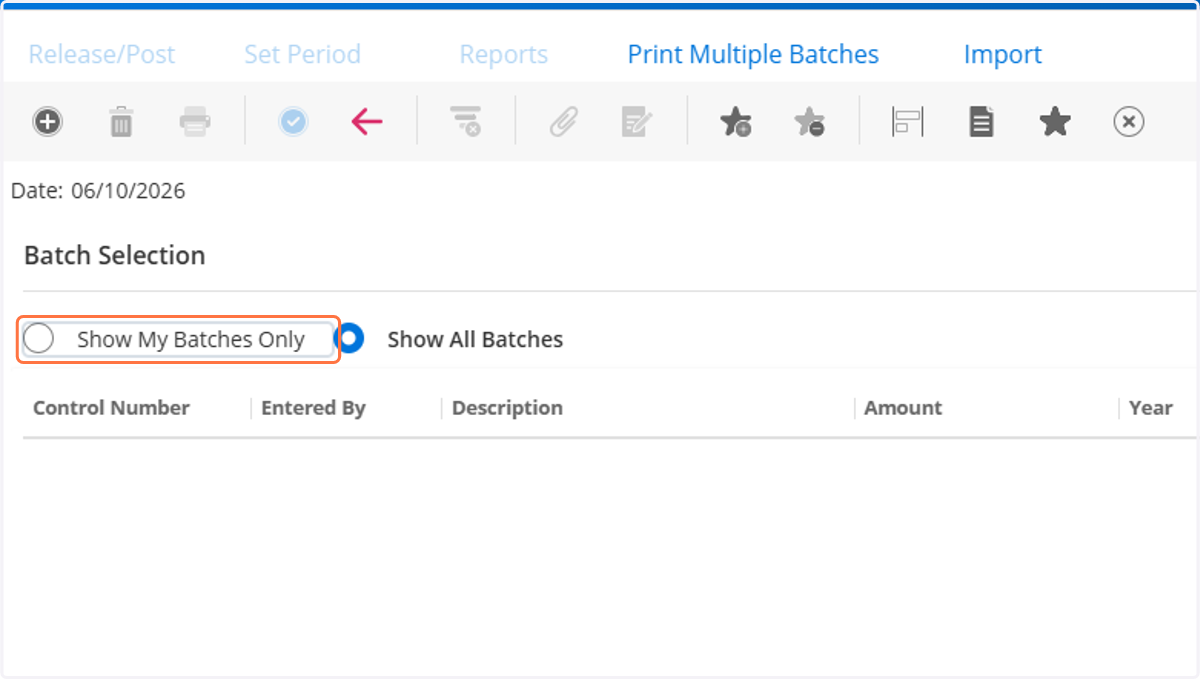Click the trash delete icon
The image size is (1200, 679).
pyautogui.click(x=121, y=122)
